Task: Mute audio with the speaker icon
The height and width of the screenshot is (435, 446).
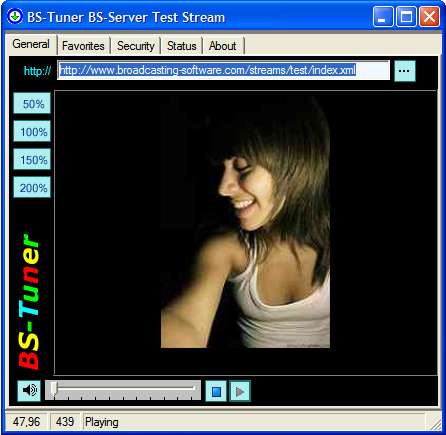Action: (29, 391)
